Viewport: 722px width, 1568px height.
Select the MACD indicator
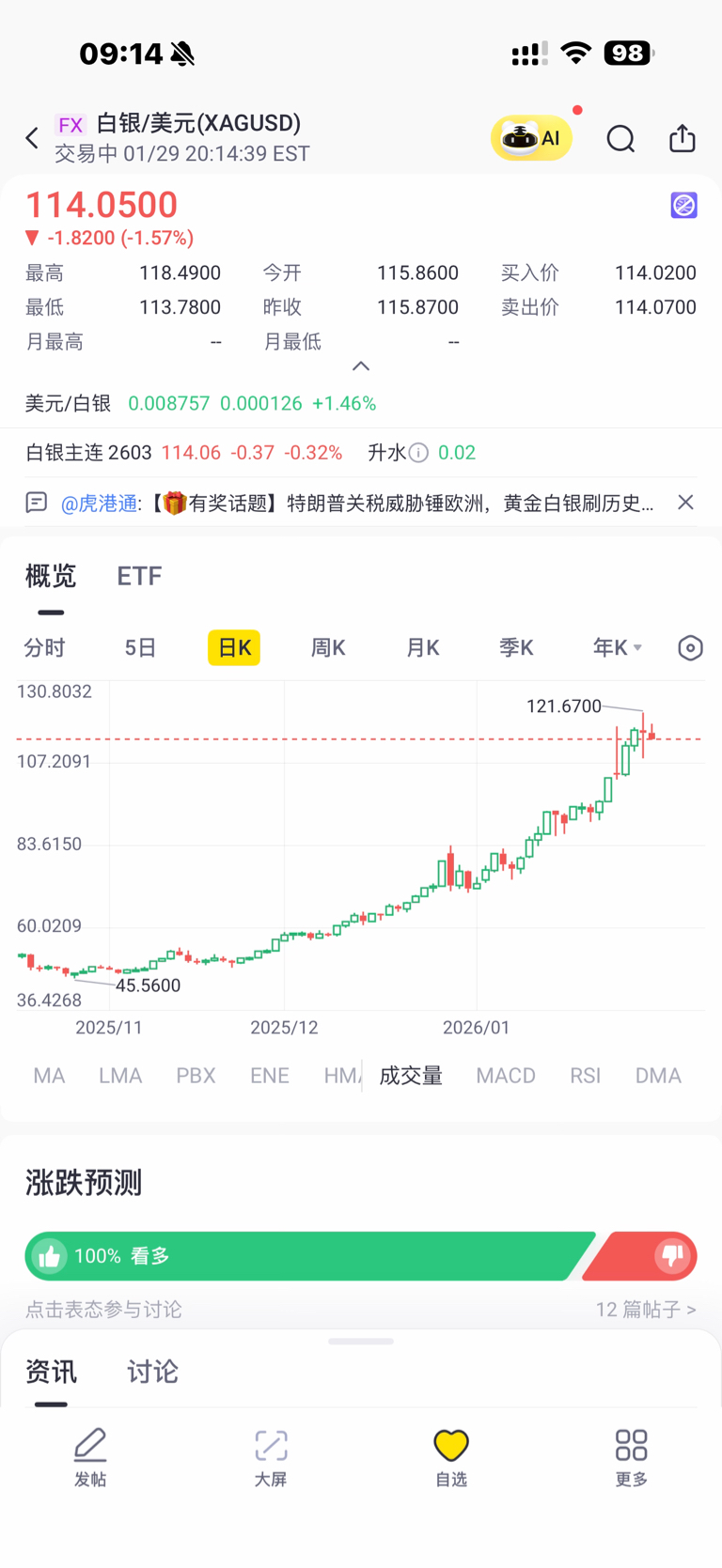(506, 1076)
